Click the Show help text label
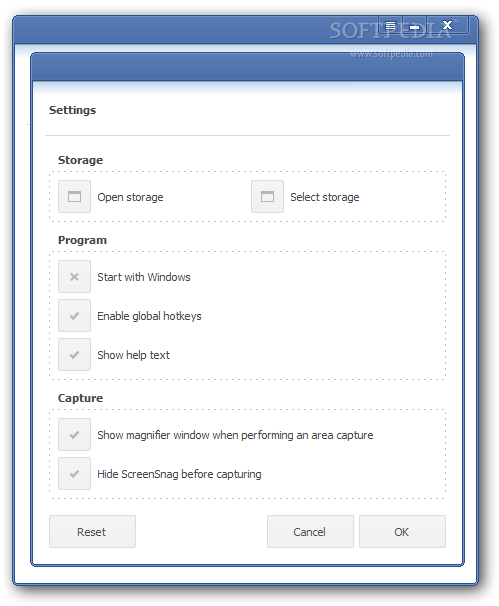This screenshot has height=606, width=499. pos(133,355)
